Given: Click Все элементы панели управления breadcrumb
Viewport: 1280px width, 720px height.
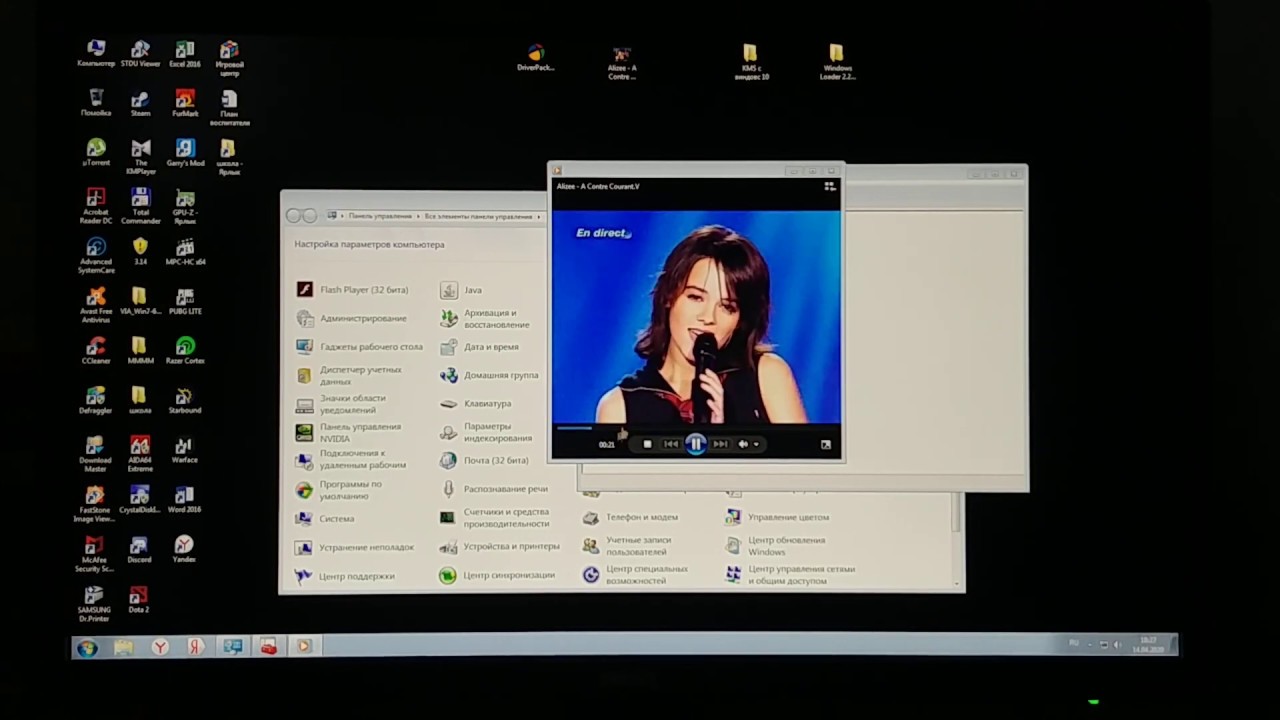Looking at the screenshot, I should coord(478,216).
